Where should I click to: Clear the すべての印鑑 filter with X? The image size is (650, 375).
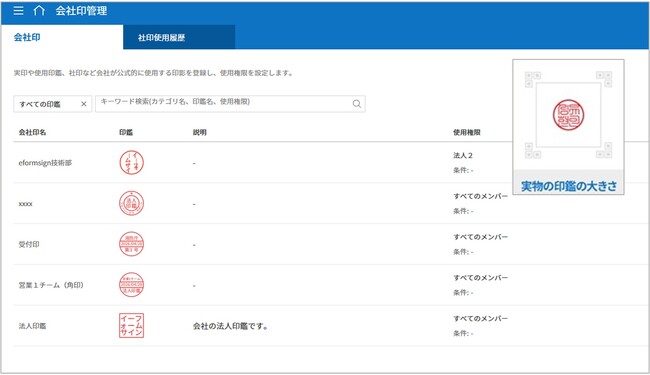click(83, 104)
